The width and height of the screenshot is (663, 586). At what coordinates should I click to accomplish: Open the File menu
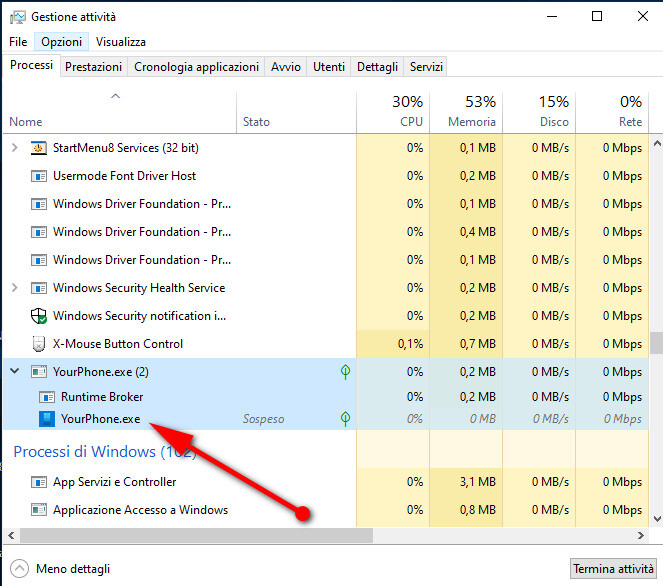tap(18, 42)
